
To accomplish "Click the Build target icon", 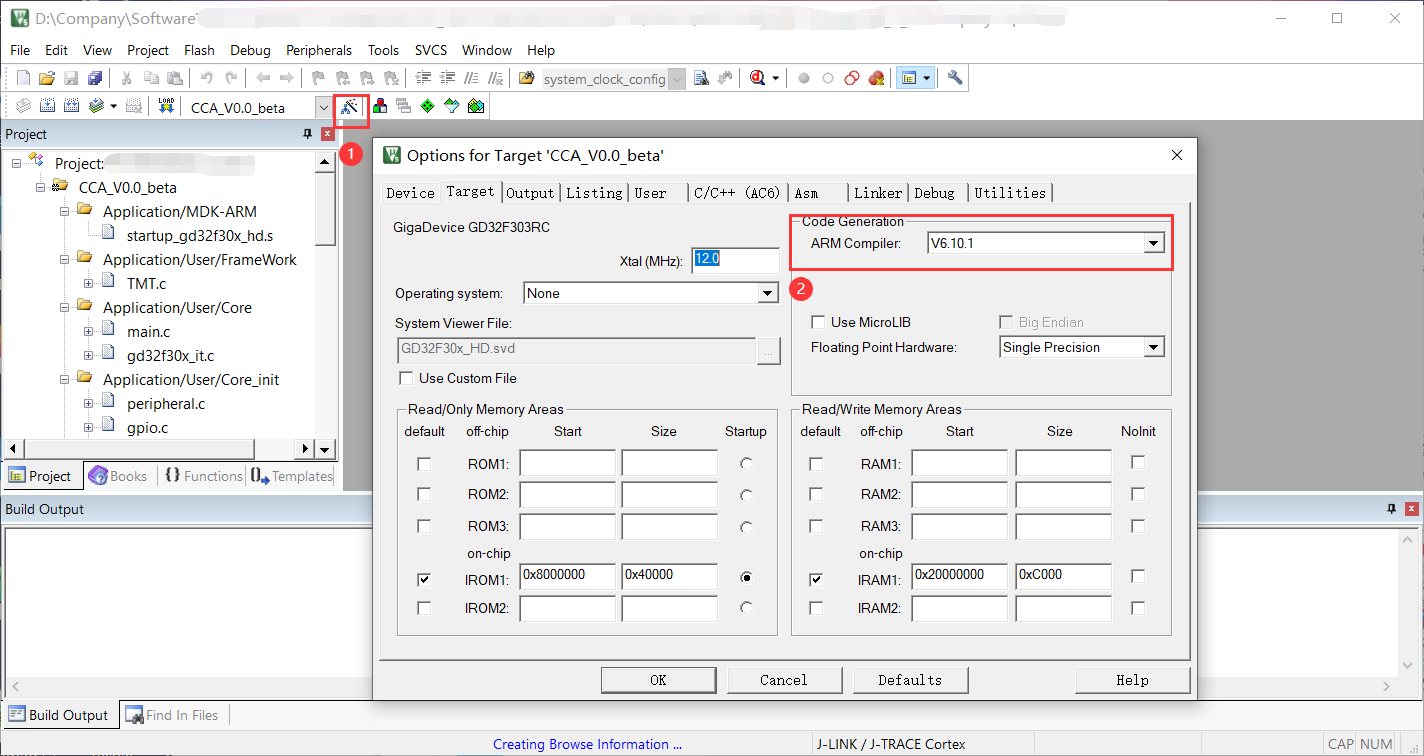I will (47, 106).
